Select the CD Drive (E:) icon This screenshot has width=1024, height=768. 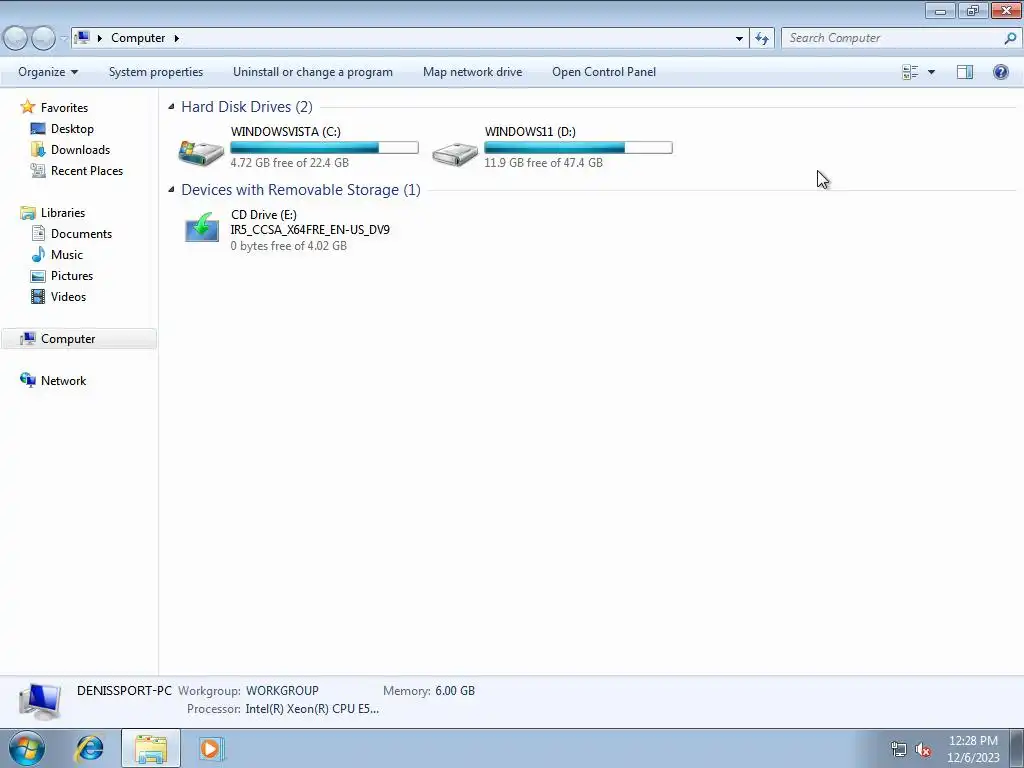202,227
